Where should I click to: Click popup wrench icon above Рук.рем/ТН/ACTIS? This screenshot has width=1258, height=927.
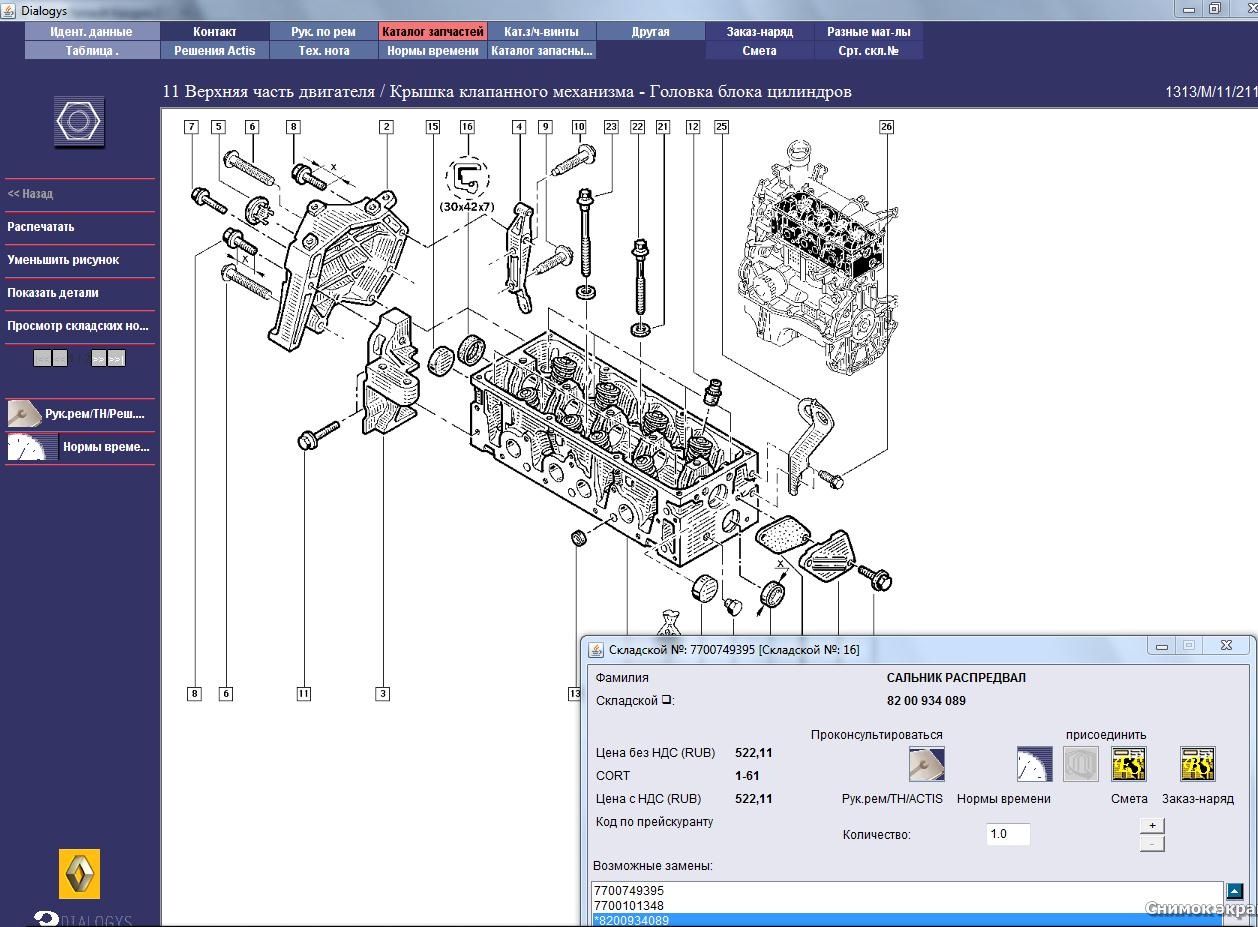926,764
